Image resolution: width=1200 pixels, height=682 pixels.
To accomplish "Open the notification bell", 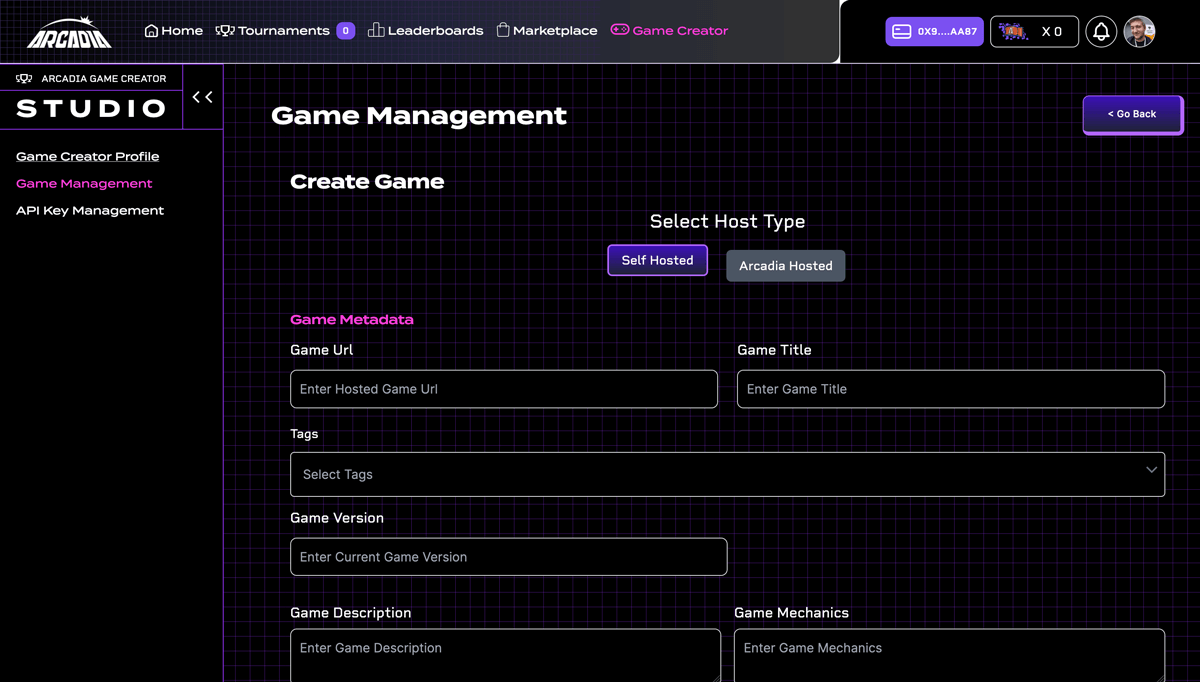I will [1101, 31].
